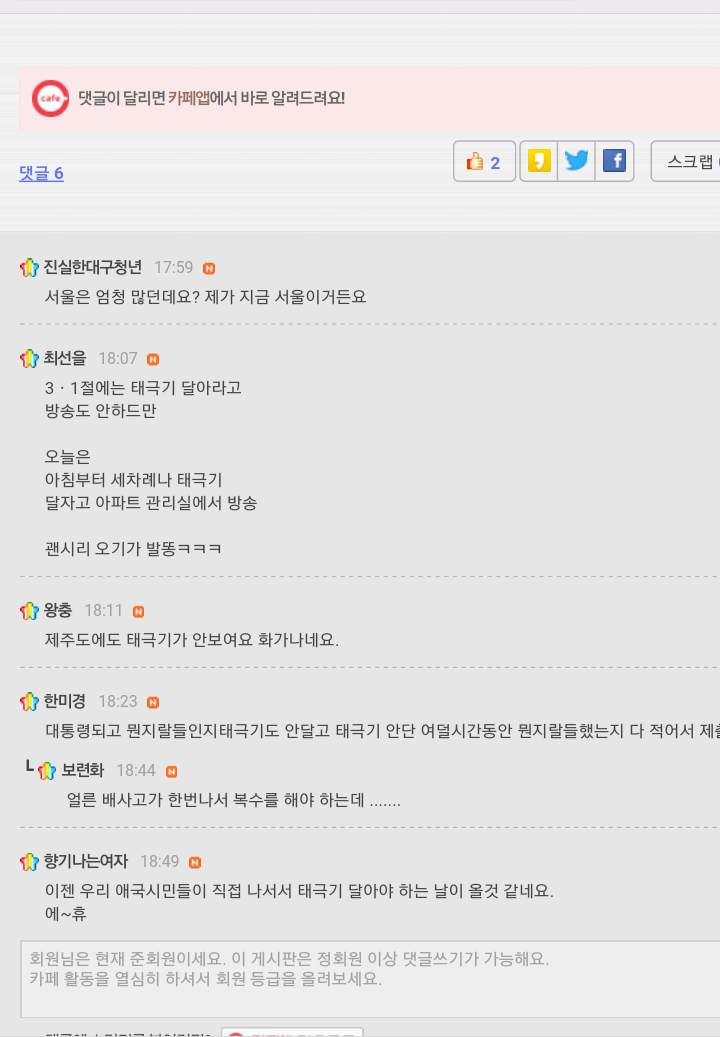720x1037 pixels.
Task: Click level badge icon next to 한미경
Action: [29, 701]
